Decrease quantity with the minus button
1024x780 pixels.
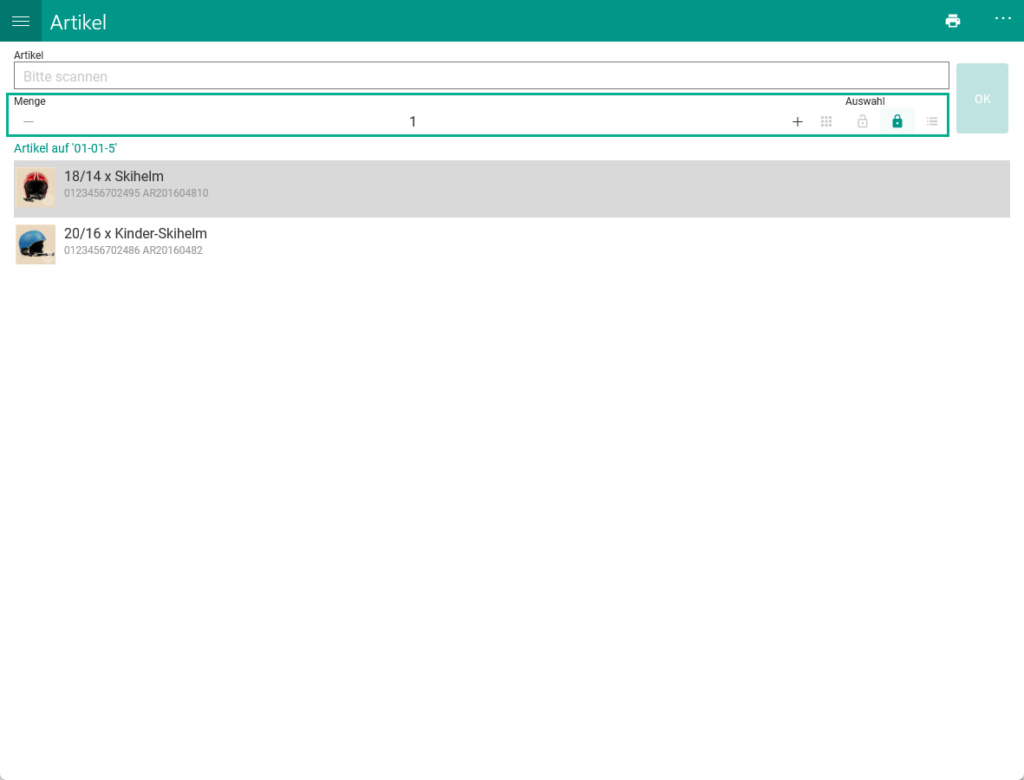[29, 122]
